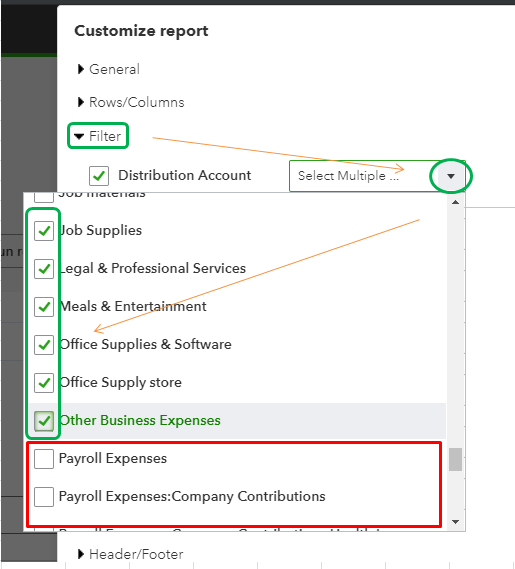This screenshot has width=515, height=569.
Task: Uncheck the Meals & Entertainment checkbox
Action: click(44, 307)
